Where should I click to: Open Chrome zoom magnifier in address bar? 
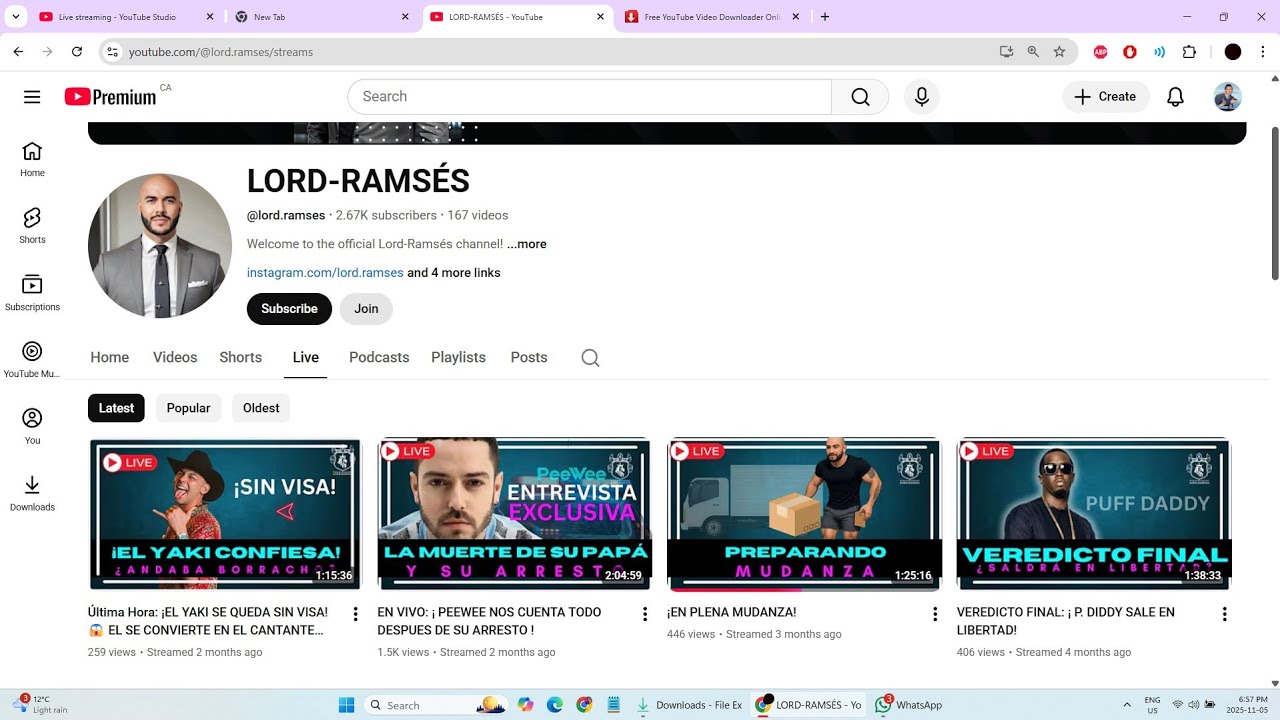tap(1033, 52)
